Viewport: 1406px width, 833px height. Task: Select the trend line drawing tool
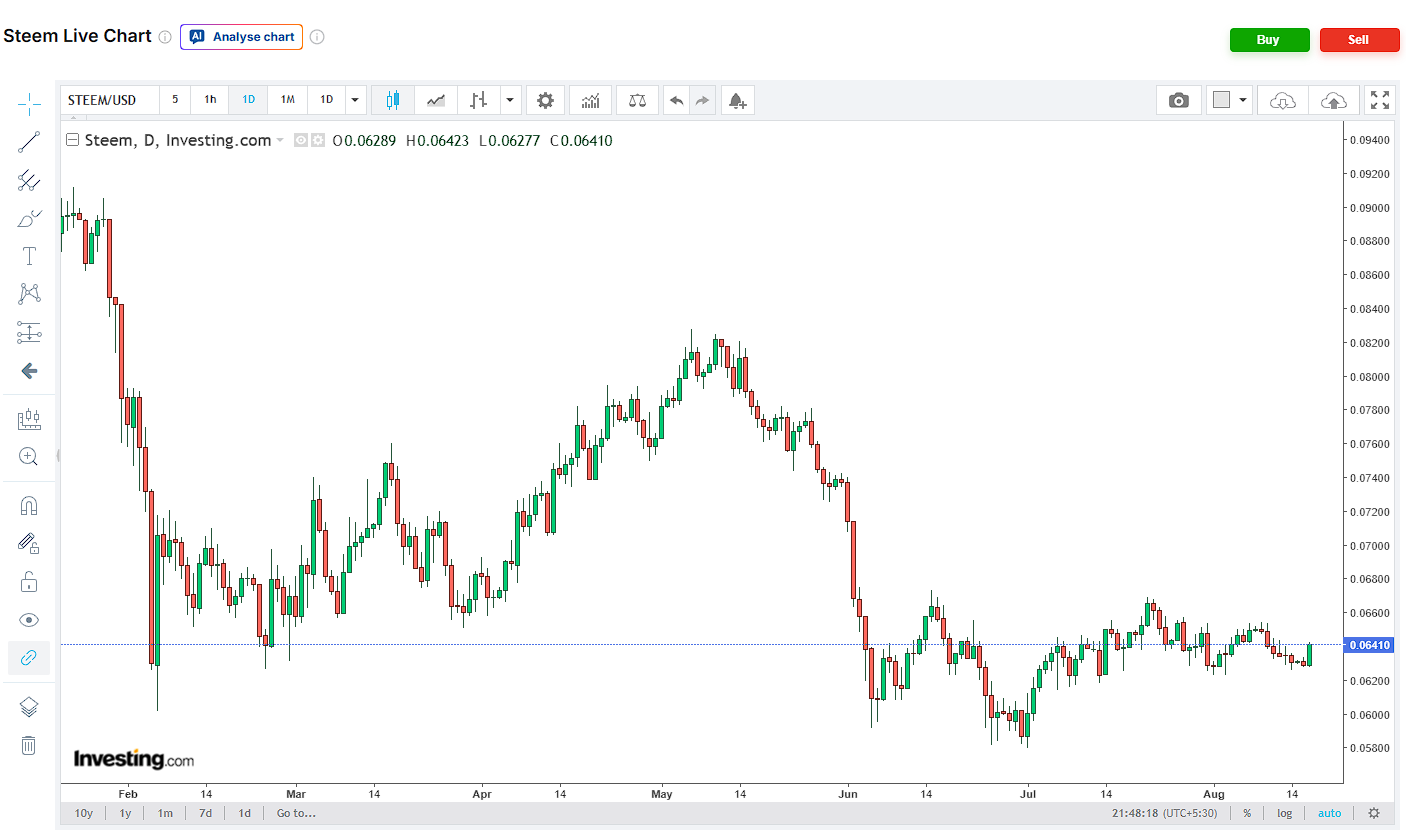(x=29, y=142)
